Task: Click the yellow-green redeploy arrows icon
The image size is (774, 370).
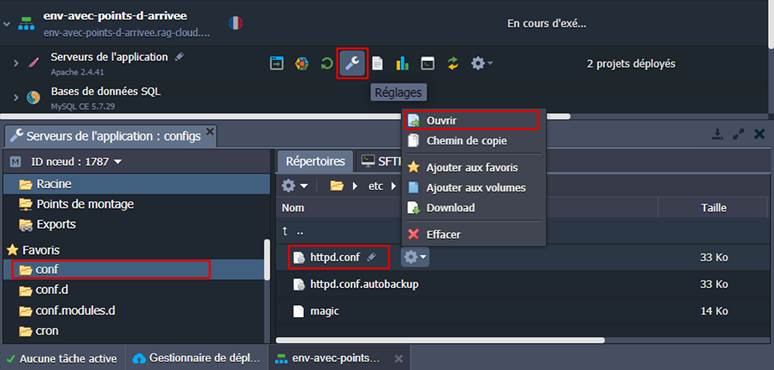Action: click(453, 64)
